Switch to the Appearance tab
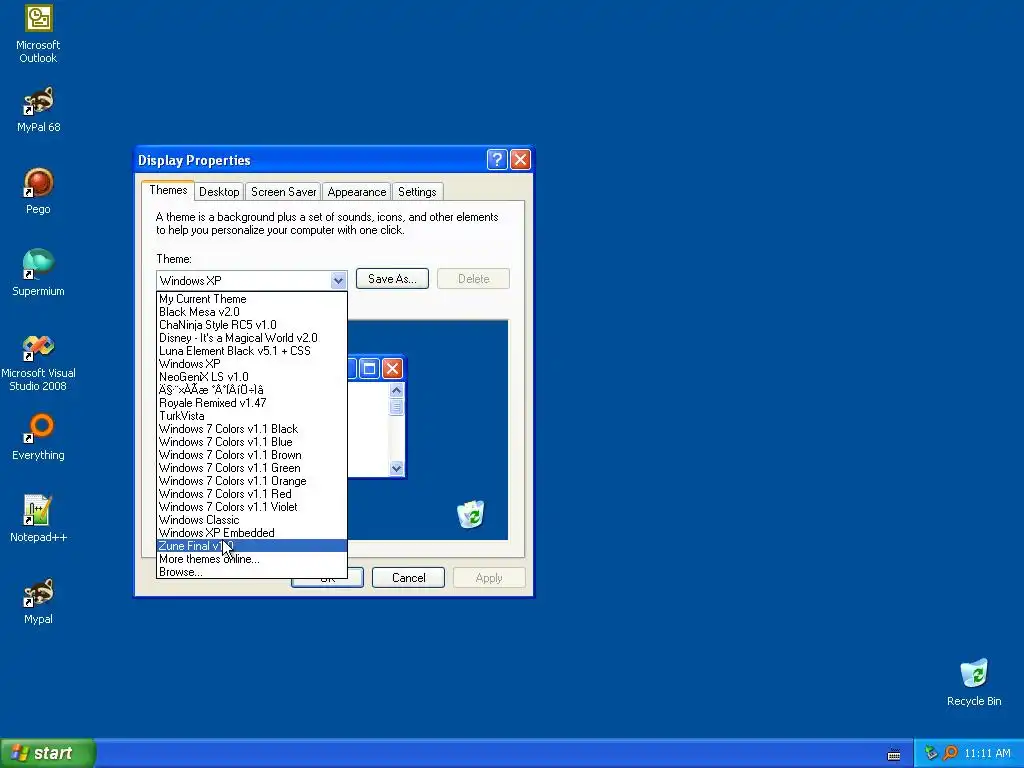This screenshot has height=768, width=1024. click(x=357, y=191)
